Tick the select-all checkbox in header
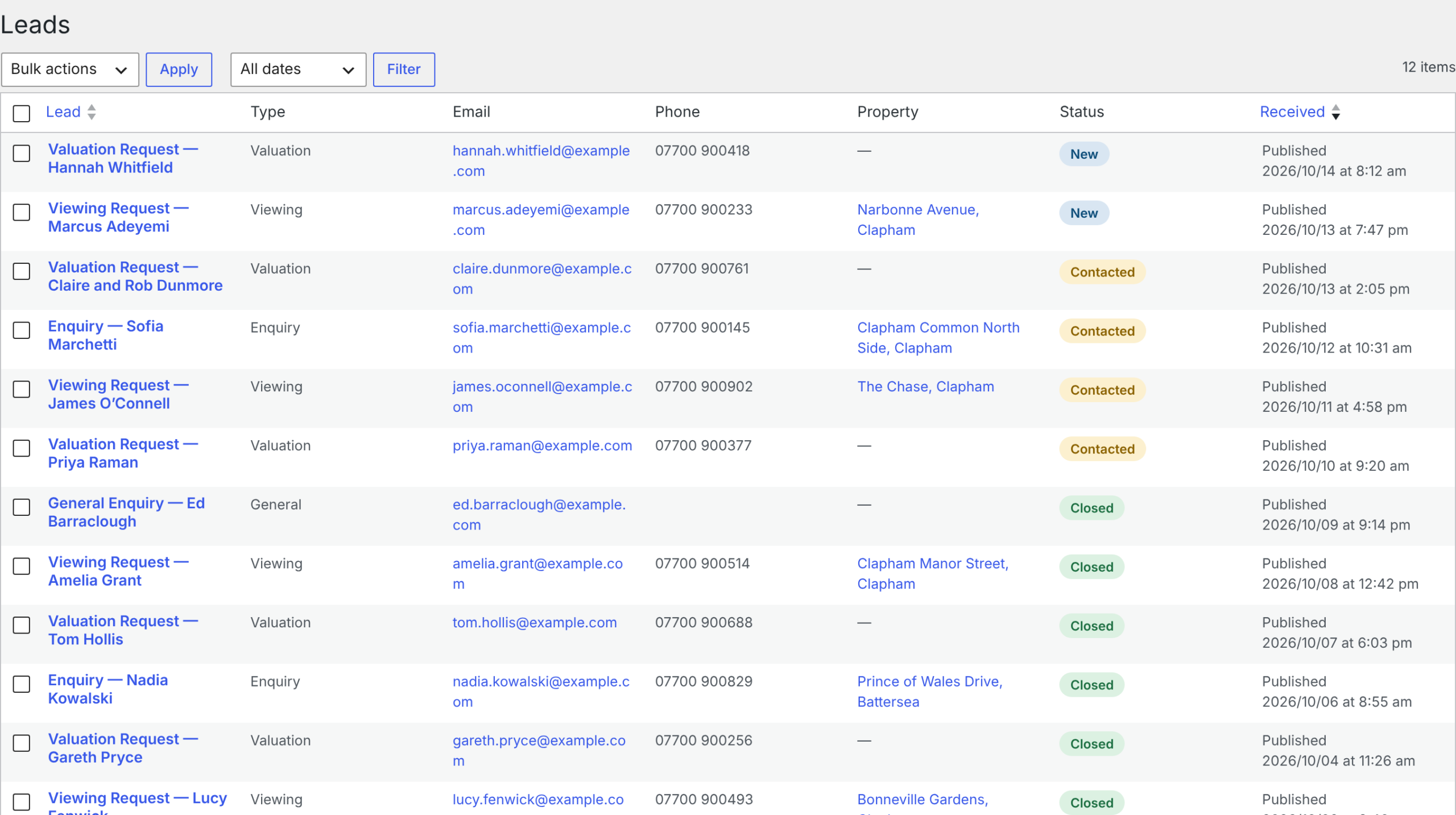This screenshot has width=1456, height=815. [x=22, y=113]
